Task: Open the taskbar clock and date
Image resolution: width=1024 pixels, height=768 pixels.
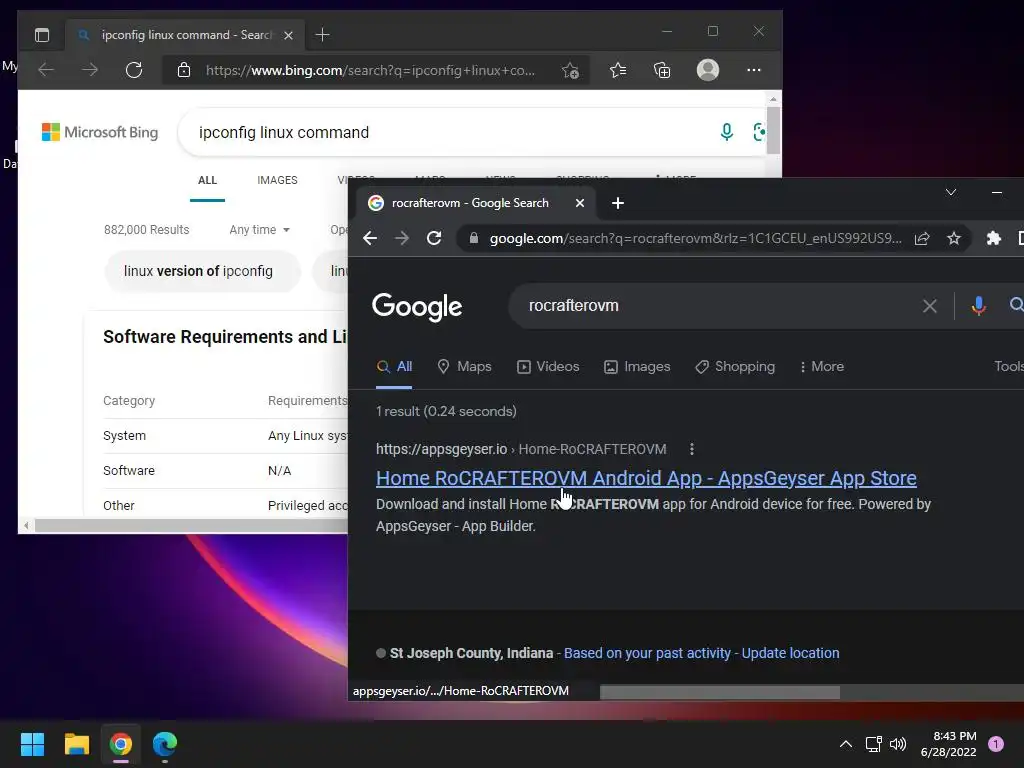Action: 948,744
